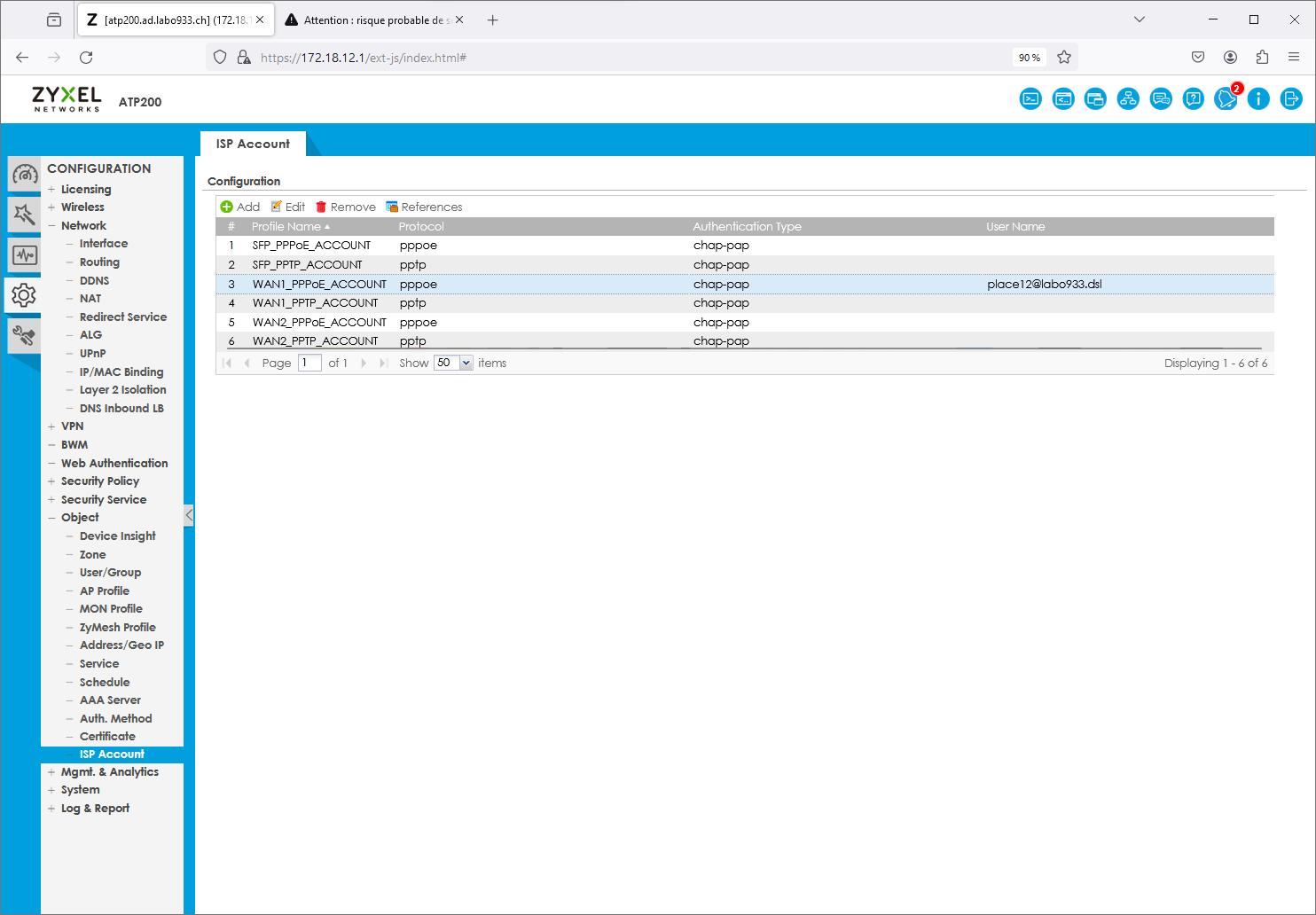Open Routing under Network
Image resolution: width=1316 pixels, height=915 pixels.
[x=99, y=262]
